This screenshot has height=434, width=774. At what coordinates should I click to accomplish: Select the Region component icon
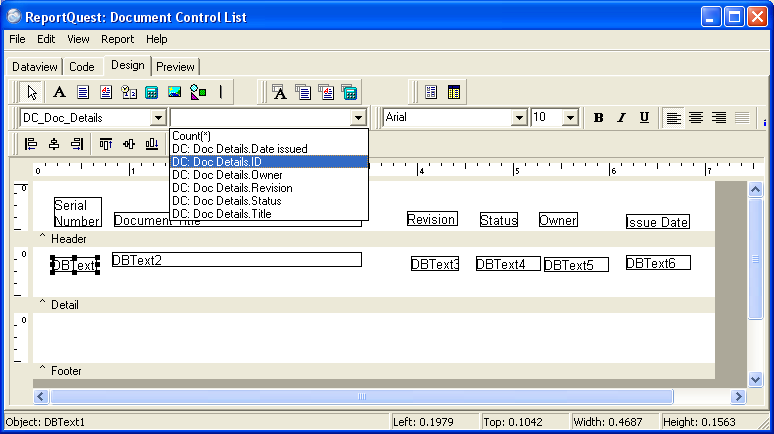pos(431,92)
